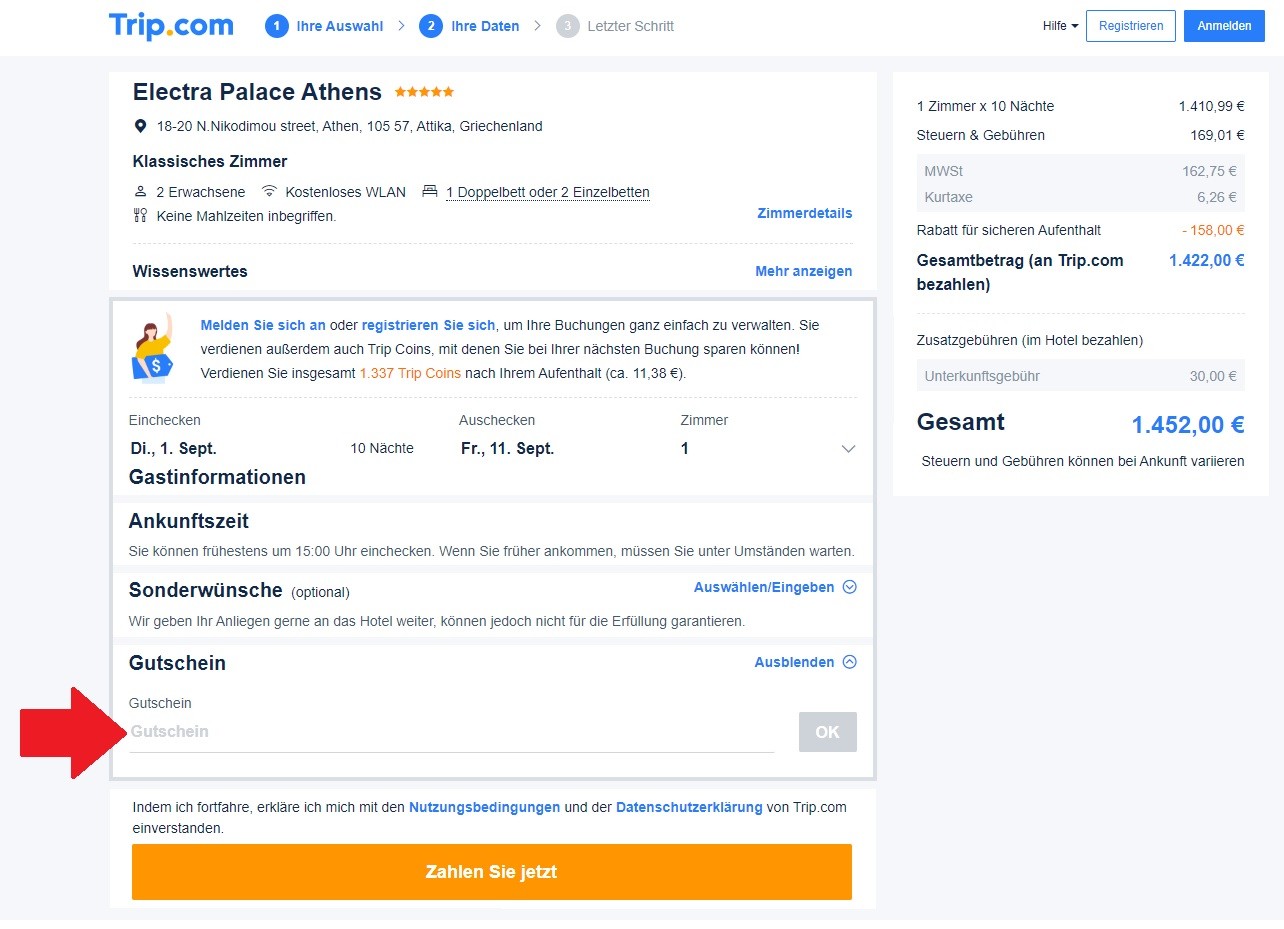1284x929 pixels.
Task: Click the Trip Coins promo illustration
Action: click(153, 346)
